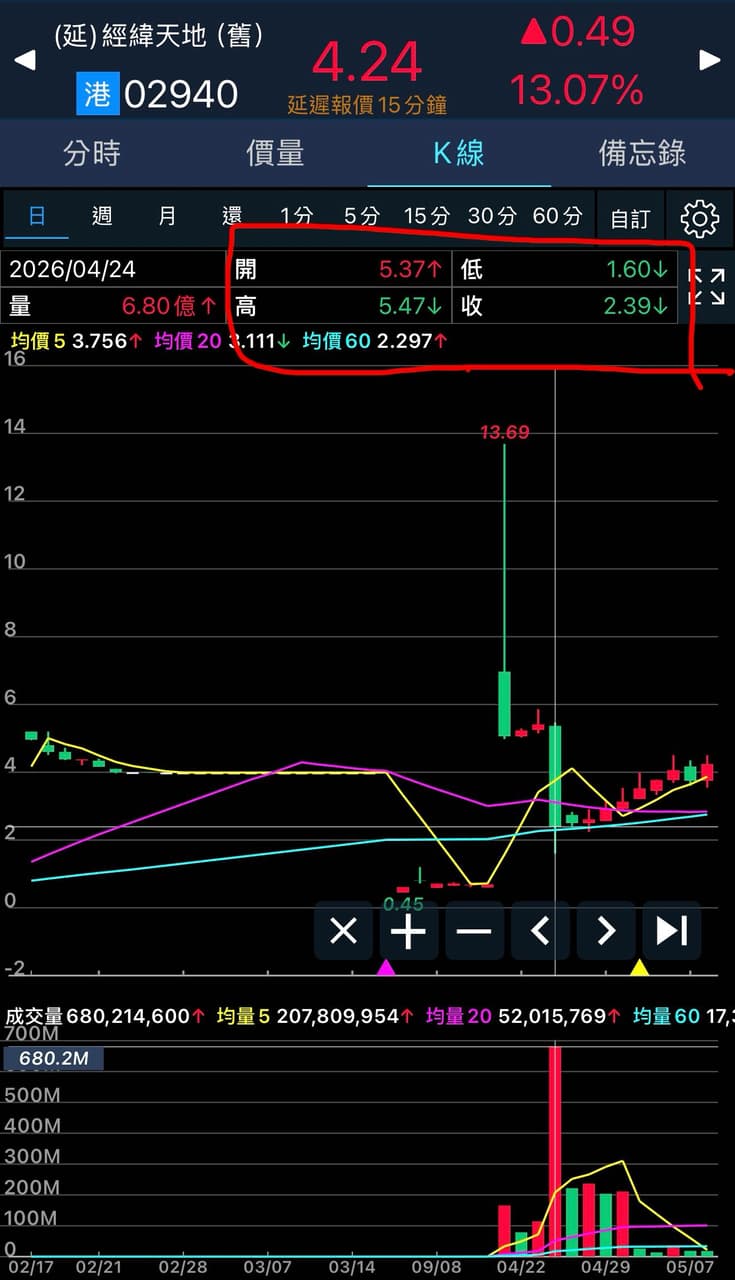Go to previous stock with left arrow
The width and height of the screenshot is (735, 1280).
25,60
